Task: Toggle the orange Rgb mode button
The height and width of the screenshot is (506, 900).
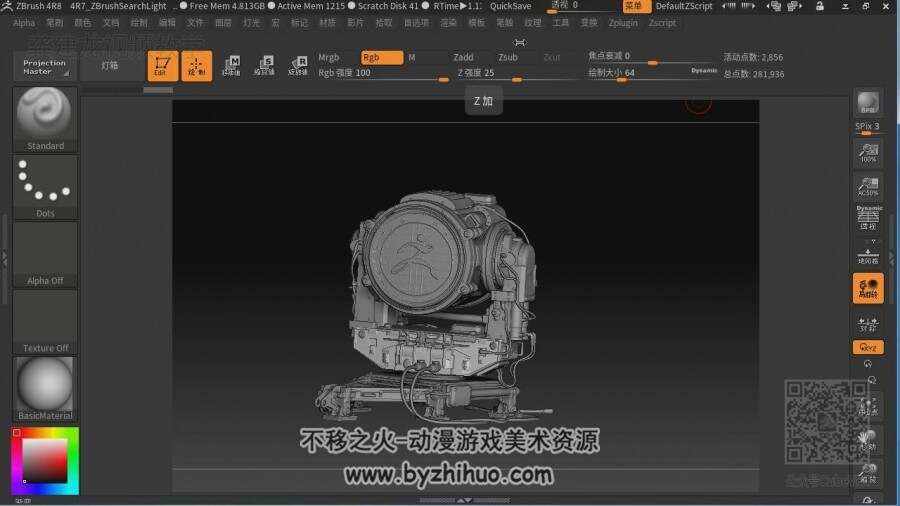Action: [x=382, y=57]
